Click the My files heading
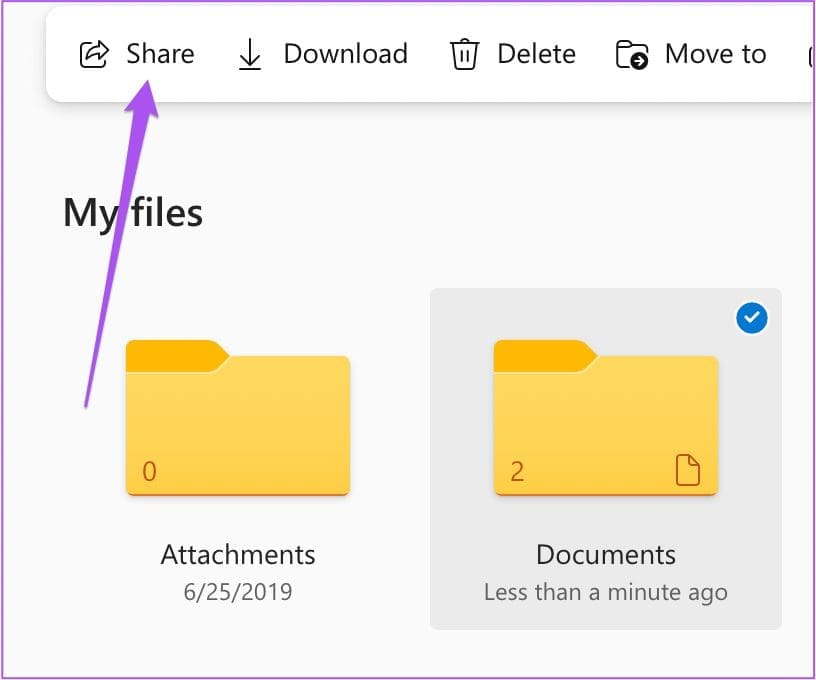Screen dimensions: 816x680 [x=132, y=211]
